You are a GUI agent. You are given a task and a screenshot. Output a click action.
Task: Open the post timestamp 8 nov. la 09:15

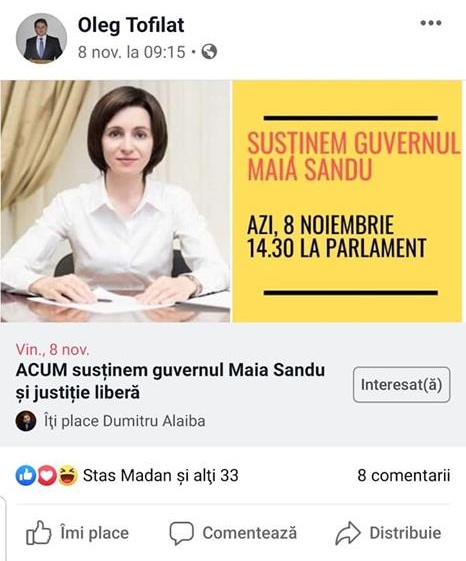[x=132, y=52]
